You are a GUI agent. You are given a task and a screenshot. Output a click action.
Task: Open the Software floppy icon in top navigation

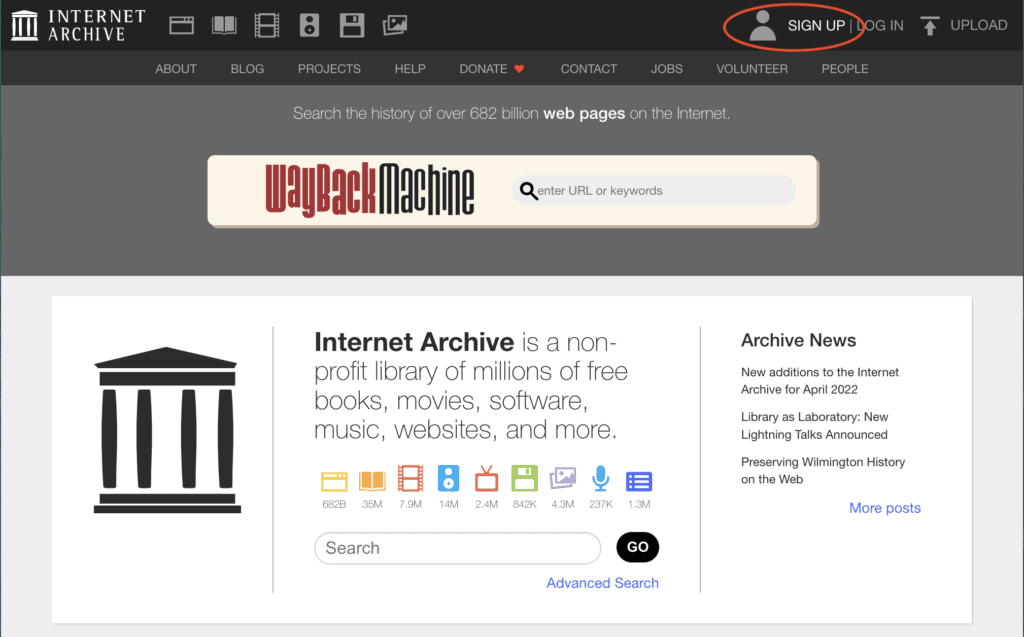pos(352,25)
